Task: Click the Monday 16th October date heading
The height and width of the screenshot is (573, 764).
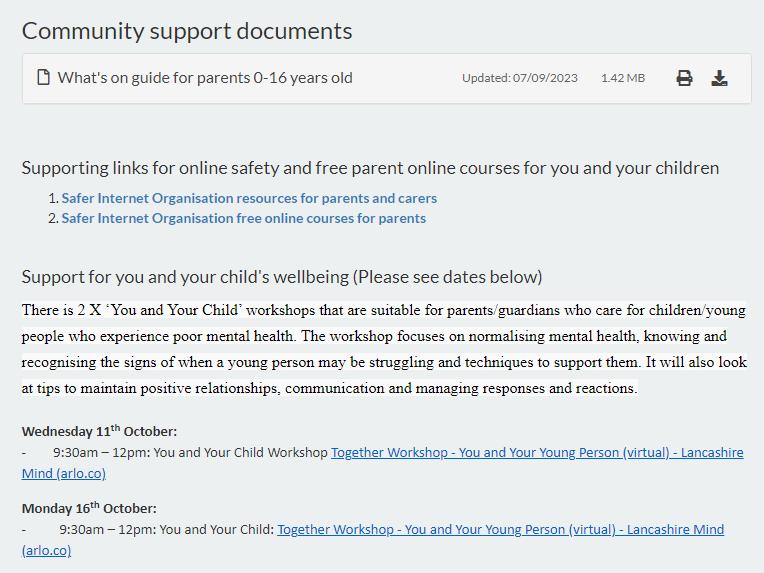Action: coord(89,508)
